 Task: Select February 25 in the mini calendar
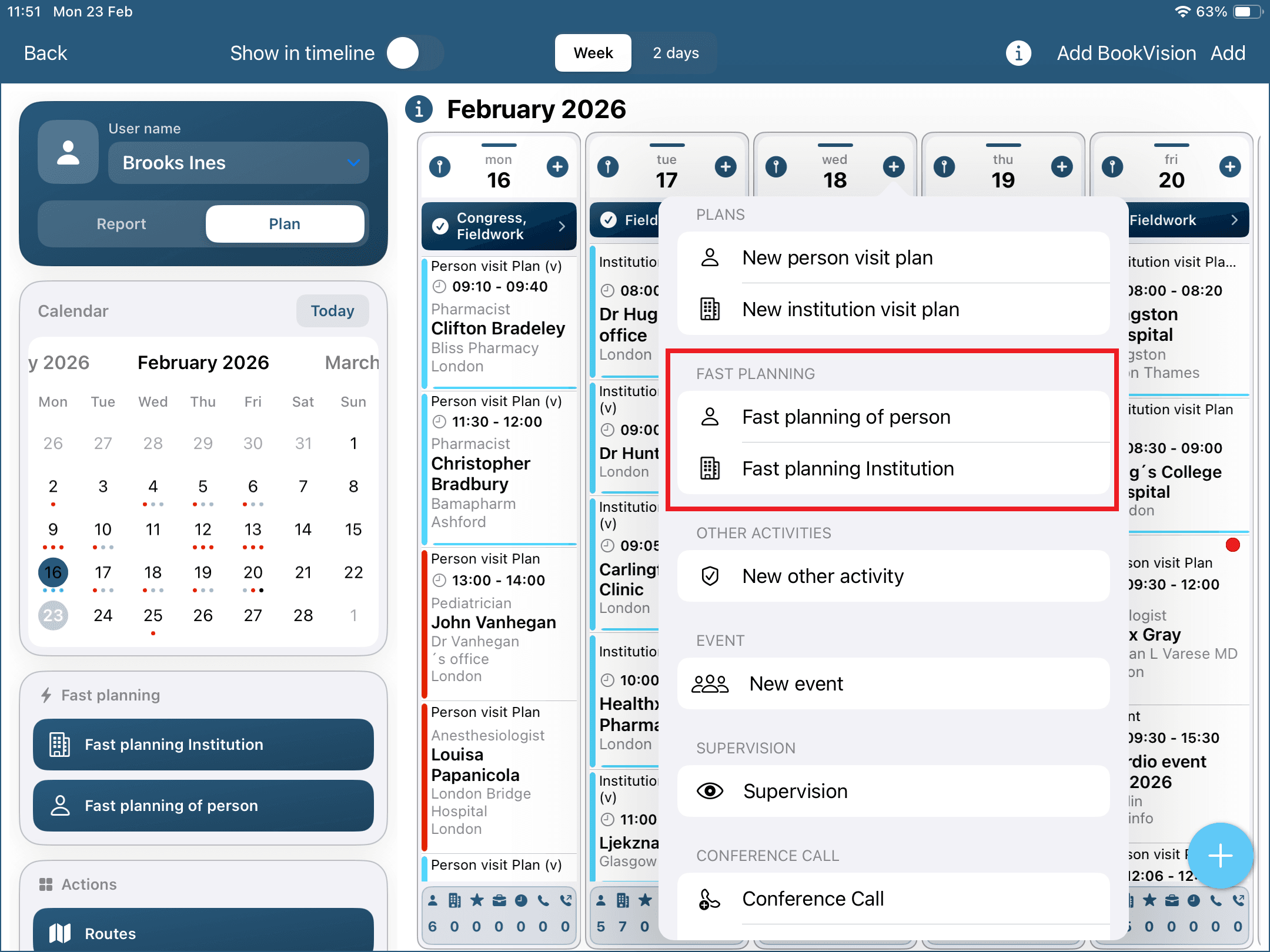(x=153, y=616)
